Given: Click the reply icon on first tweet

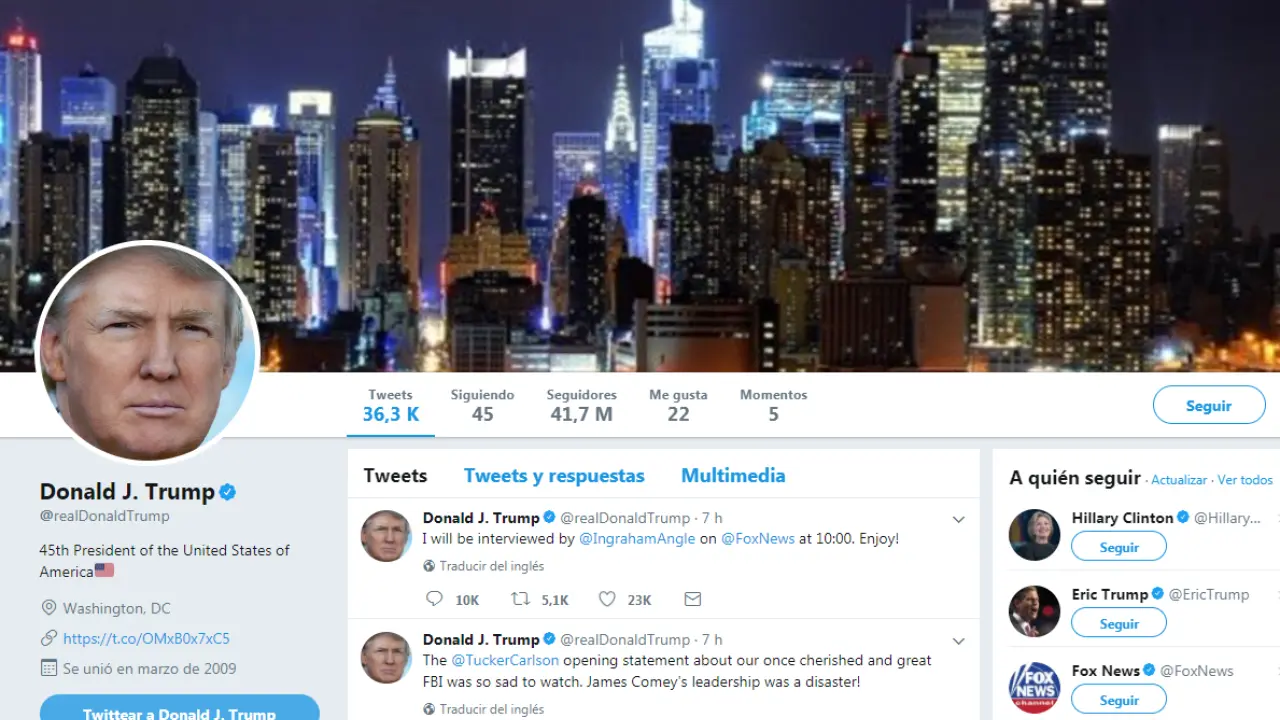Looking at the screenshot, I should pos(434,599).
